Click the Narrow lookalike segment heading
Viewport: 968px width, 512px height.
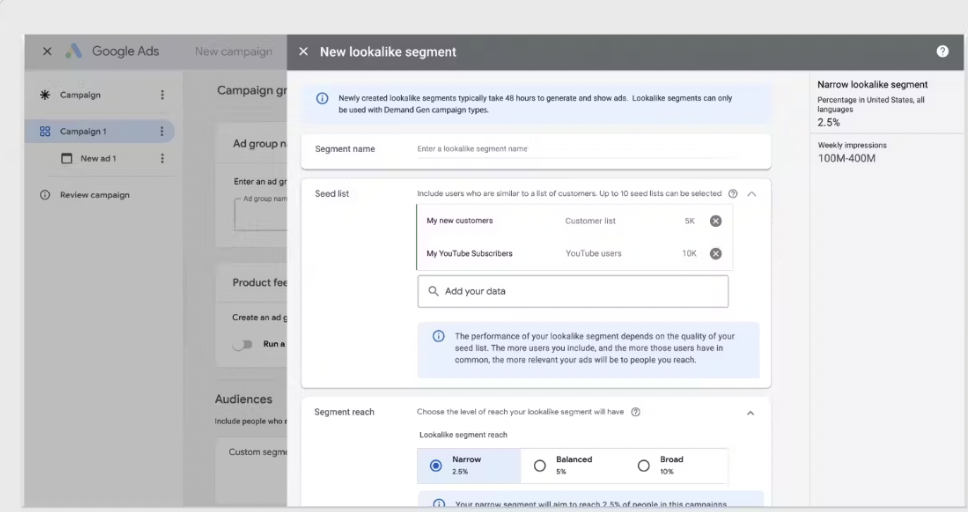pyautogui.click(x=872, y=85)
